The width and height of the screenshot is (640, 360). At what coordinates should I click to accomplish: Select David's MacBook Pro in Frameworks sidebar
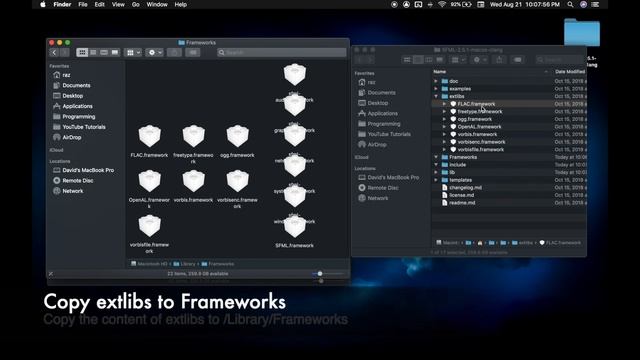pos(83,170)
